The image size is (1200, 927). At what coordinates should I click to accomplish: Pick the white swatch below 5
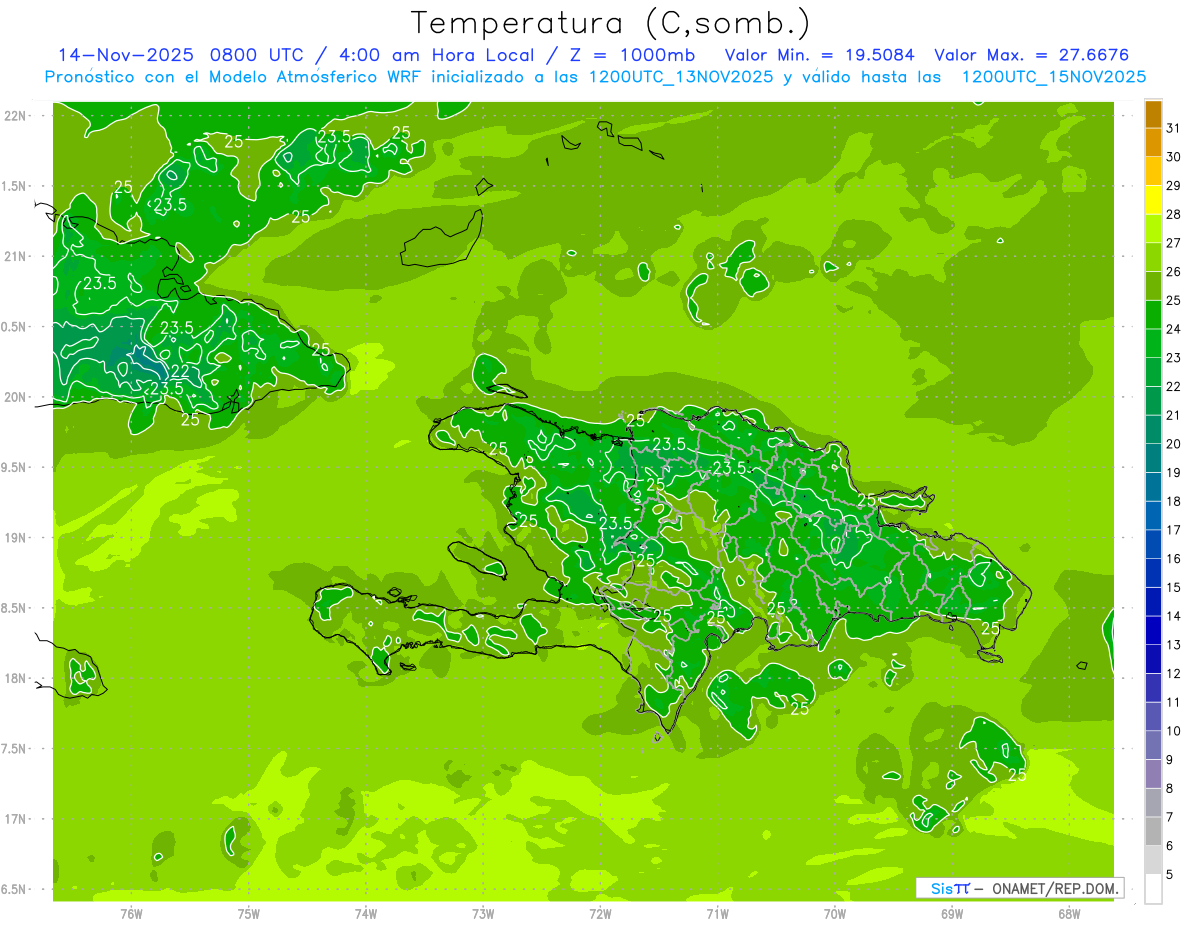1153,889
